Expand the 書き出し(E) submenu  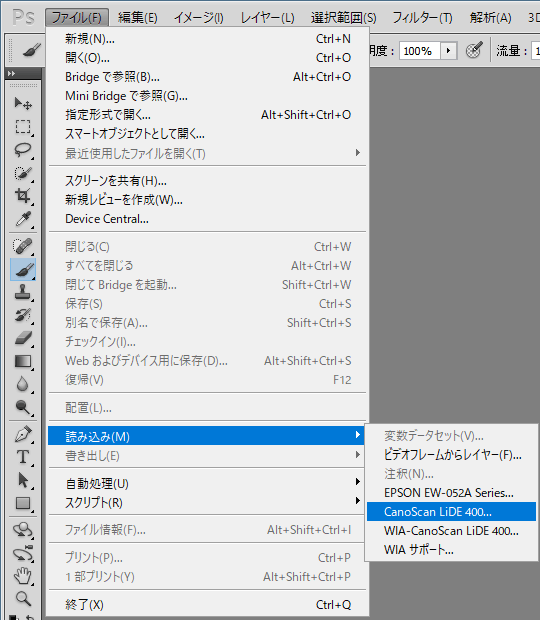[206, 455]
